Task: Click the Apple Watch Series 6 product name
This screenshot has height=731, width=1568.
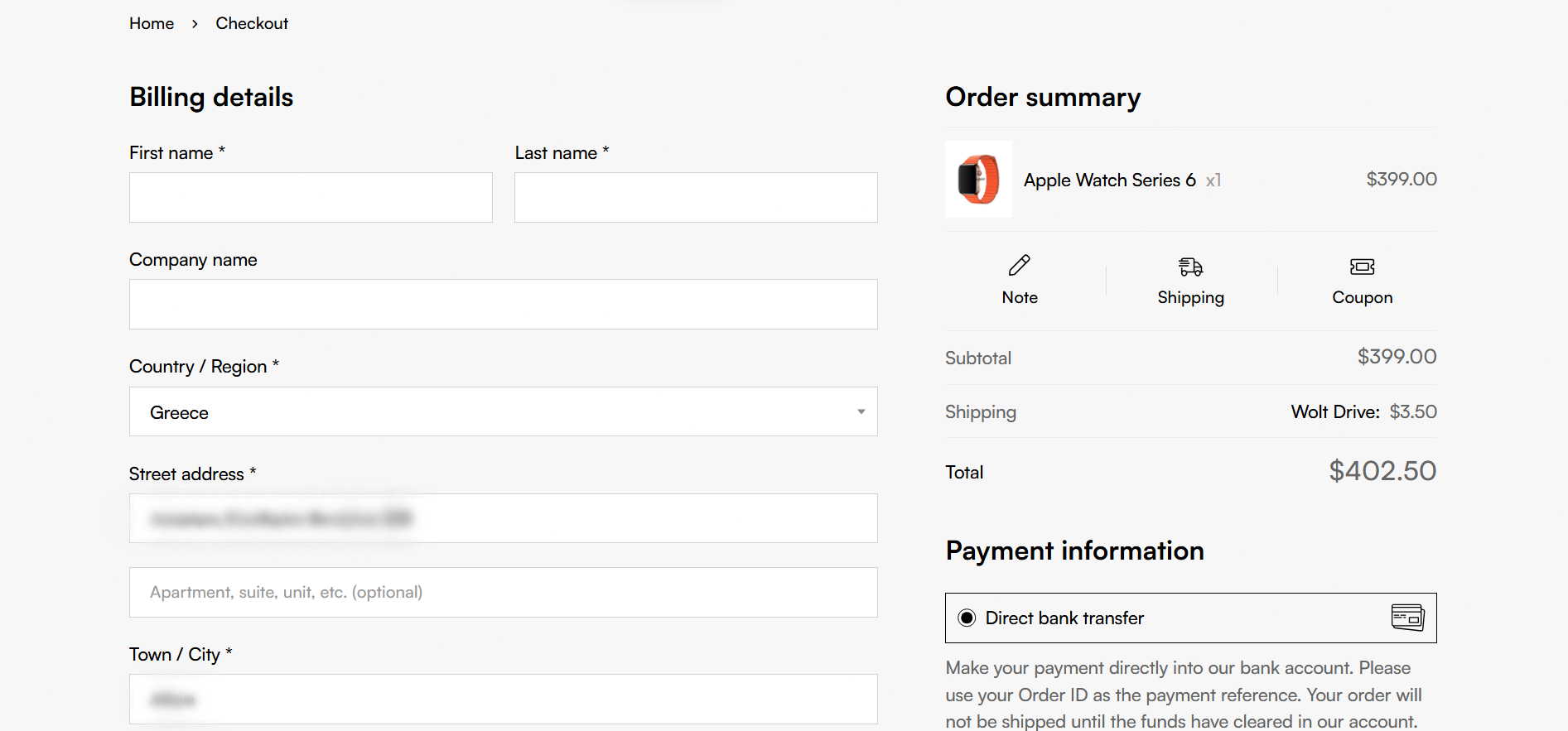Action: point(1109,180)
